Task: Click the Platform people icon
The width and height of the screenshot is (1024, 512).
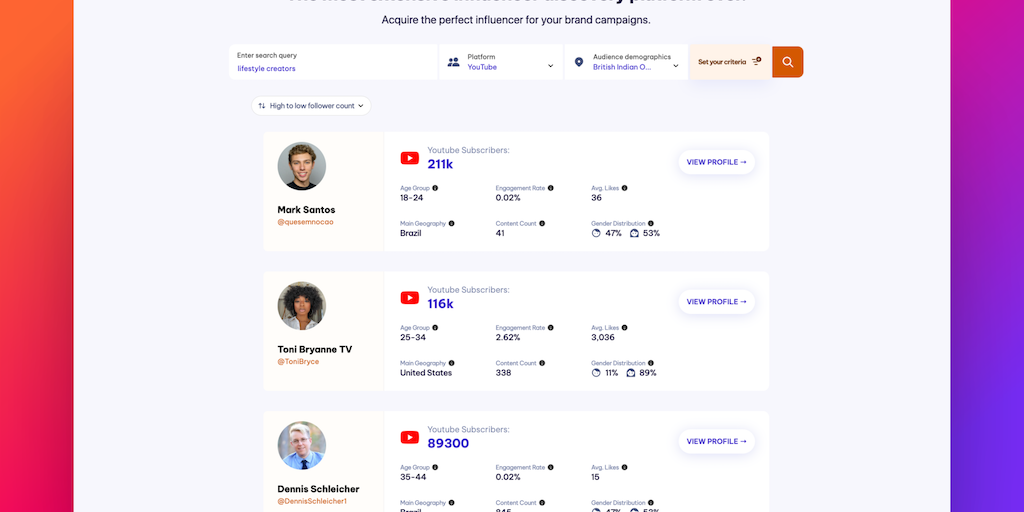Action: pos(453,62)
